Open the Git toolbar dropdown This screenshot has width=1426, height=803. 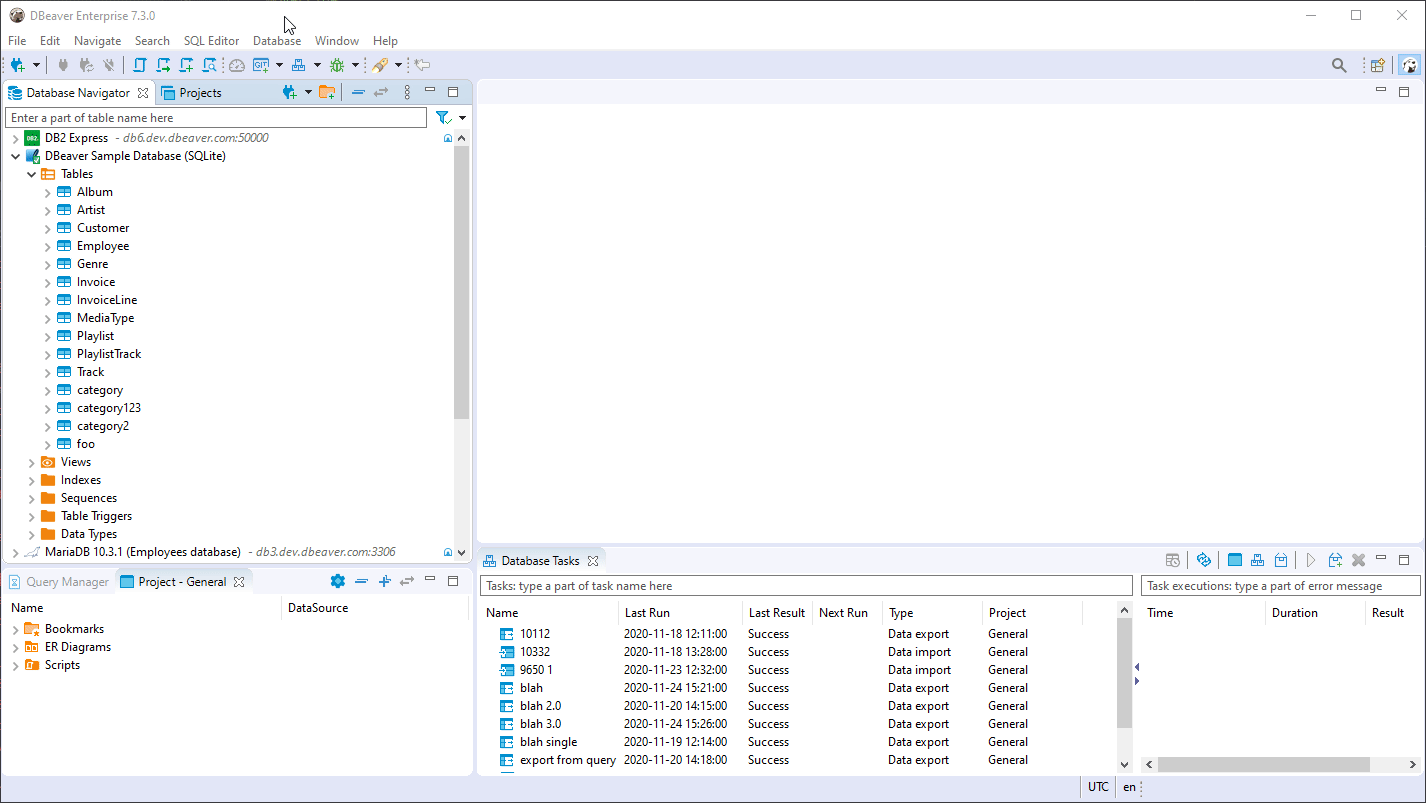click(x=280, y=64)
